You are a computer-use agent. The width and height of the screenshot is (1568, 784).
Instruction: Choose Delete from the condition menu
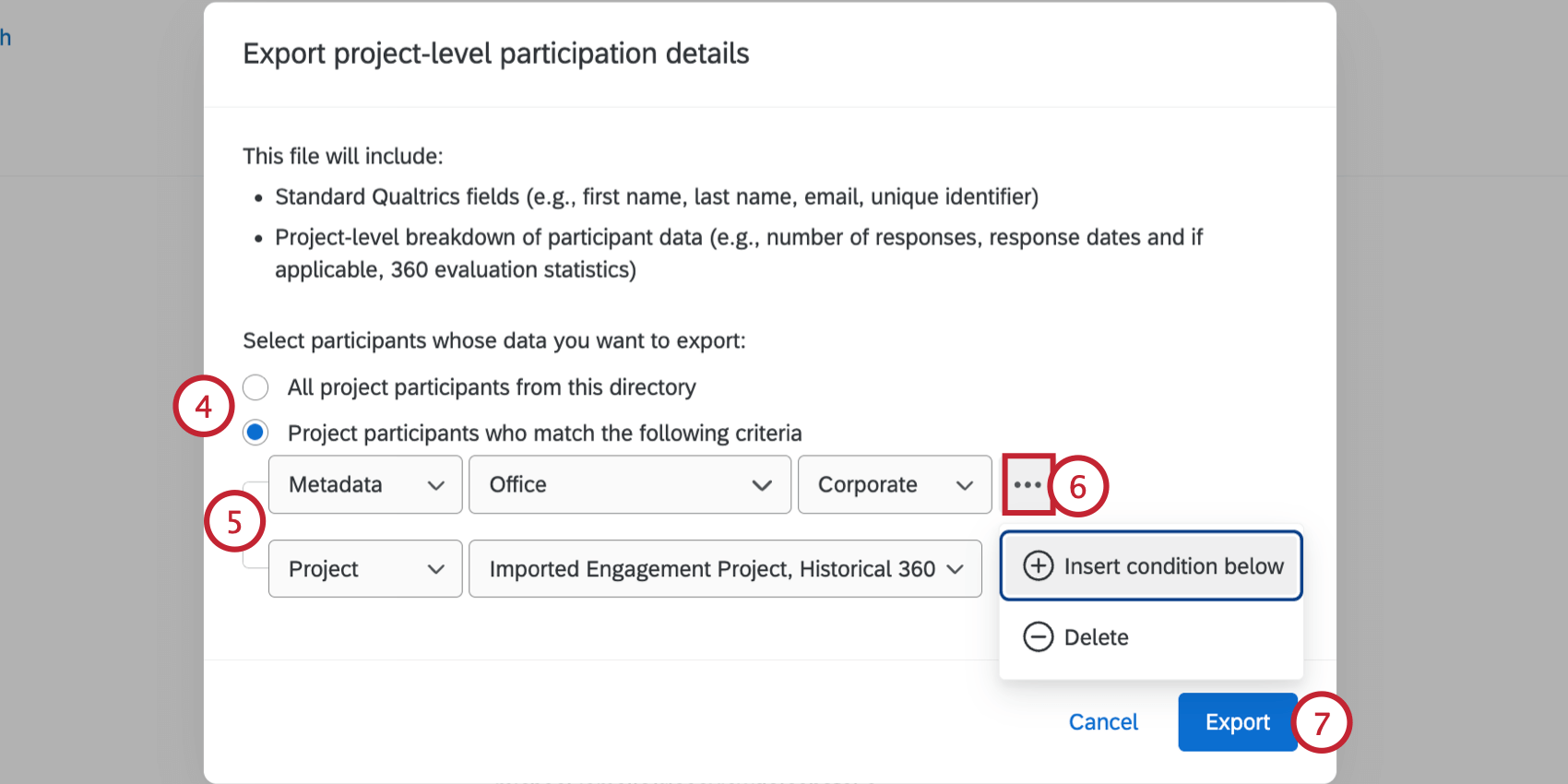click(x=1096, y=637)
